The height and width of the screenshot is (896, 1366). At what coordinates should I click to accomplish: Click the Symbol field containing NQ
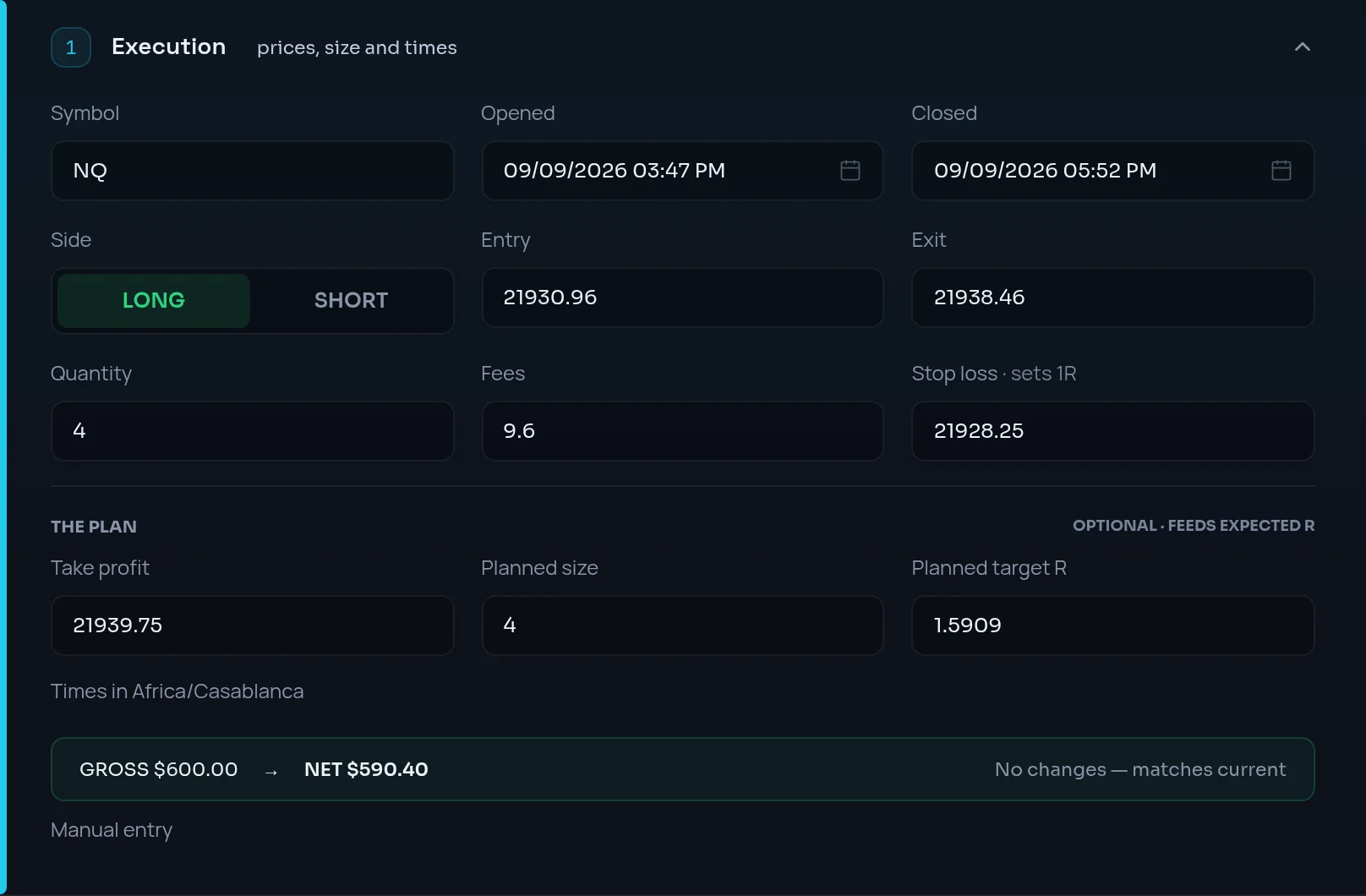pyautogui.click(x=253, y=171)
